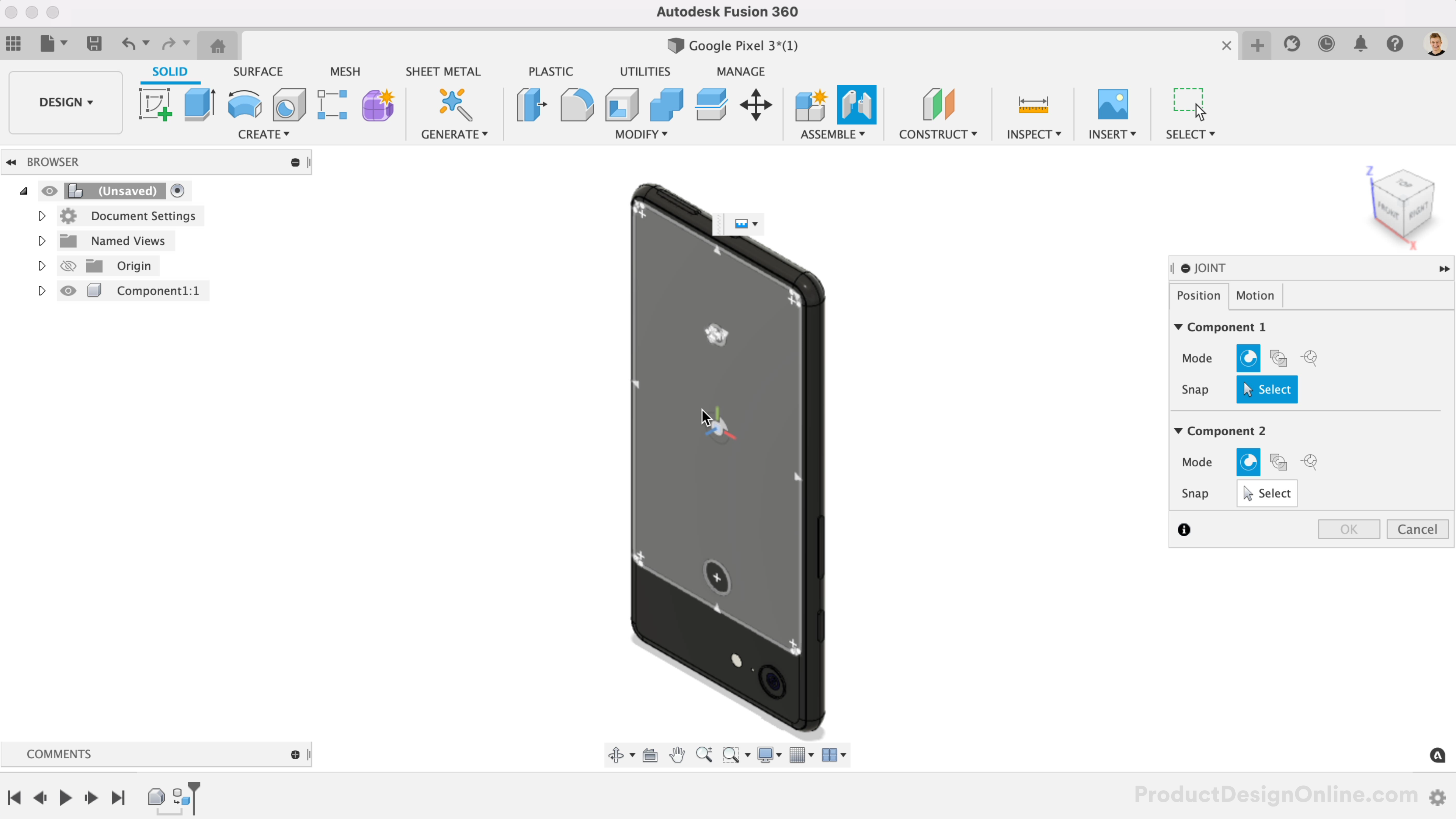Switch to the Motion tab
The height and width of the screenshot is (819, 1456).
[x=1254, y=295]
